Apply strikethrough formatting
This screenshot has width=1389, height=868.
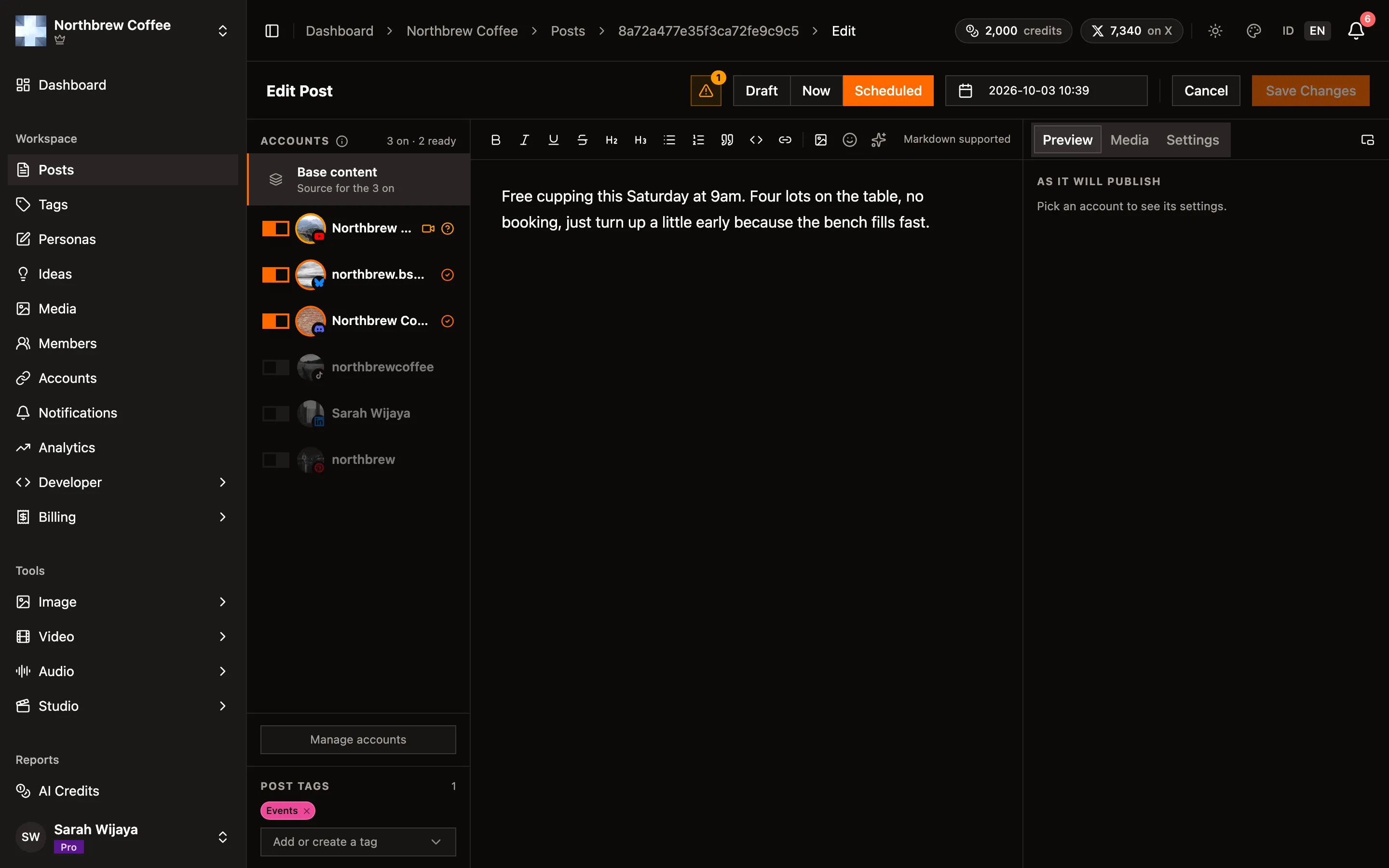[x=582, y=139]
